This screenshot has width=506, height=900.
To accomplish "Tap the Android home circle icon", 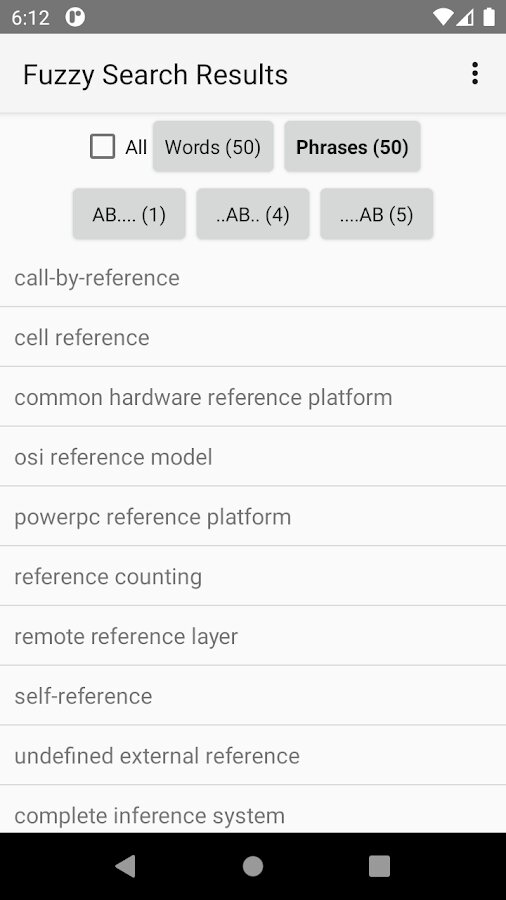I will click(x=253, y=866).
